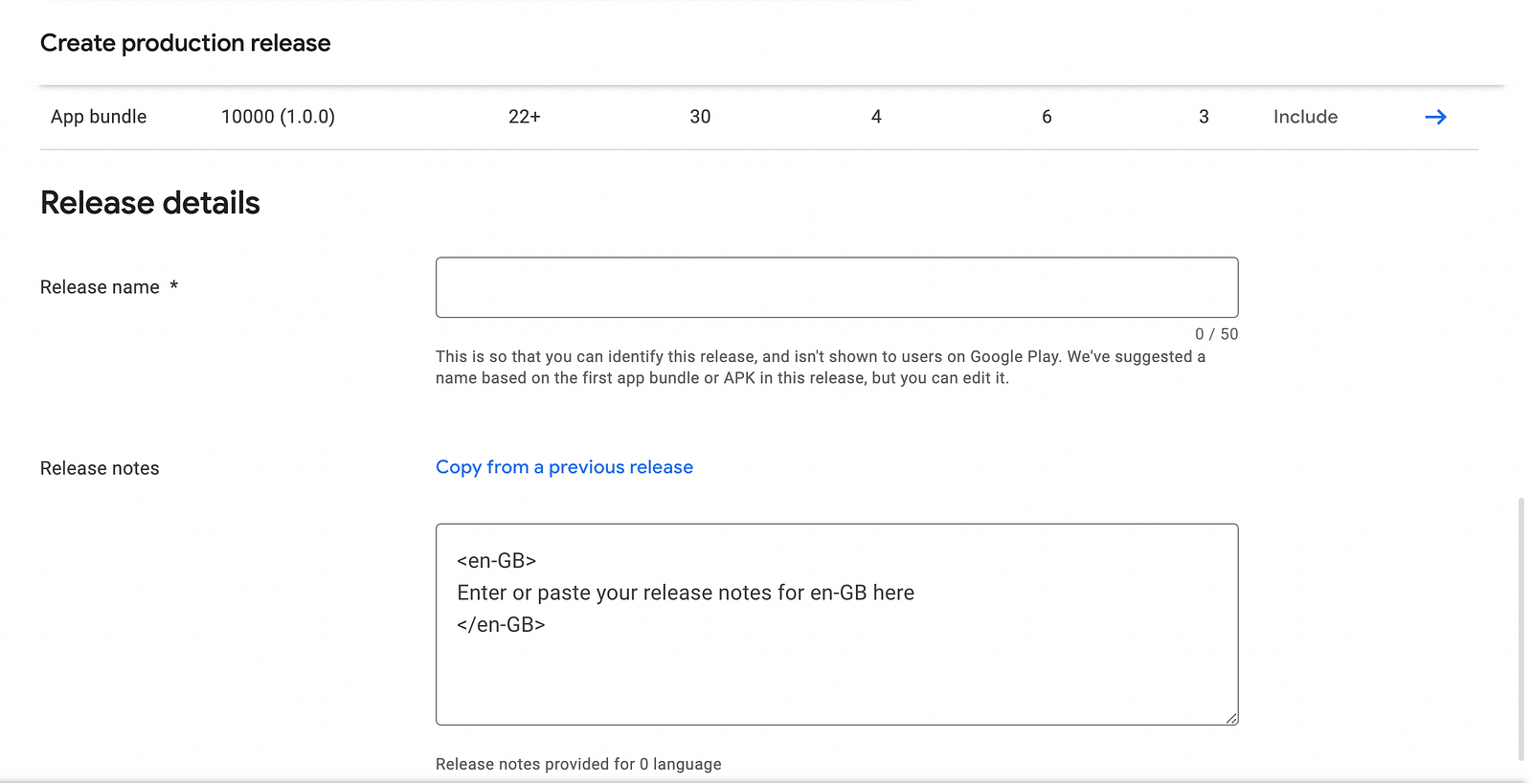This screenshot has height=784, width=1532.
Task: Click the Release notes section label
Action: tap(100, 468)
